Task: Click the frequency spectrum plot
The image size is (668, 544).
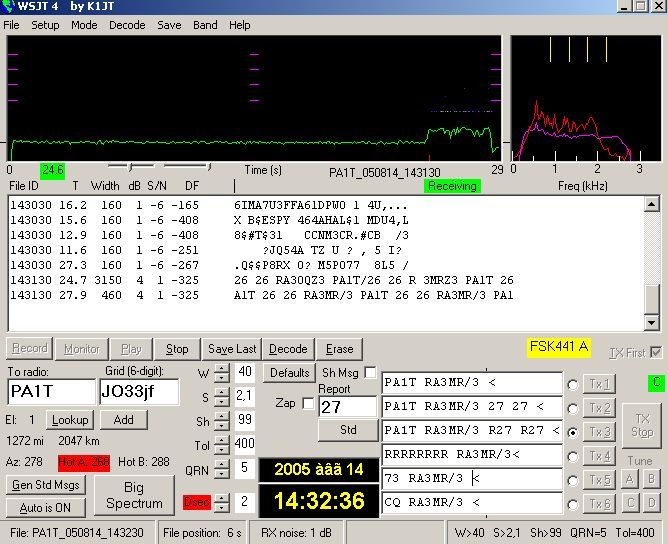Action: [x=586, y=98]
